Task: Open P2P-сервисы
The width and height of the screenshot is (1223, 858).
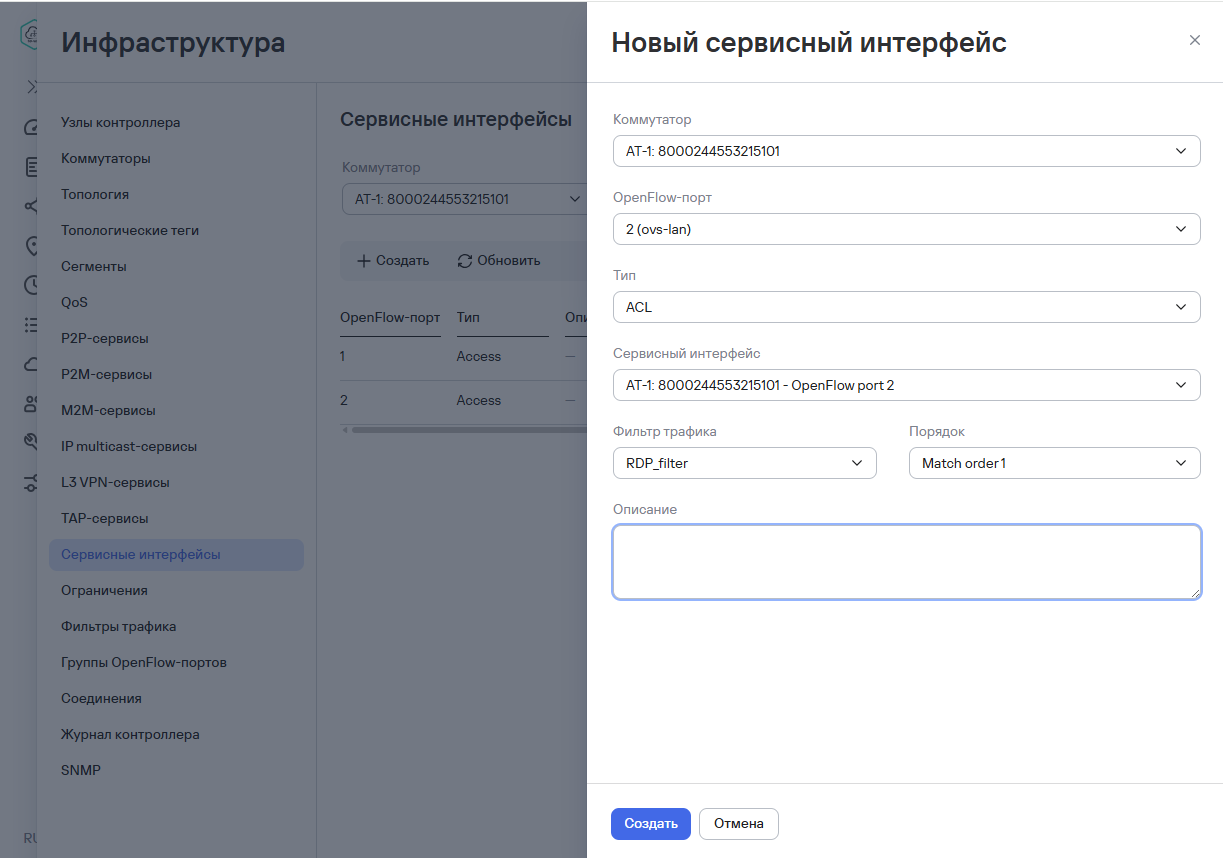Action: (105, 339)
